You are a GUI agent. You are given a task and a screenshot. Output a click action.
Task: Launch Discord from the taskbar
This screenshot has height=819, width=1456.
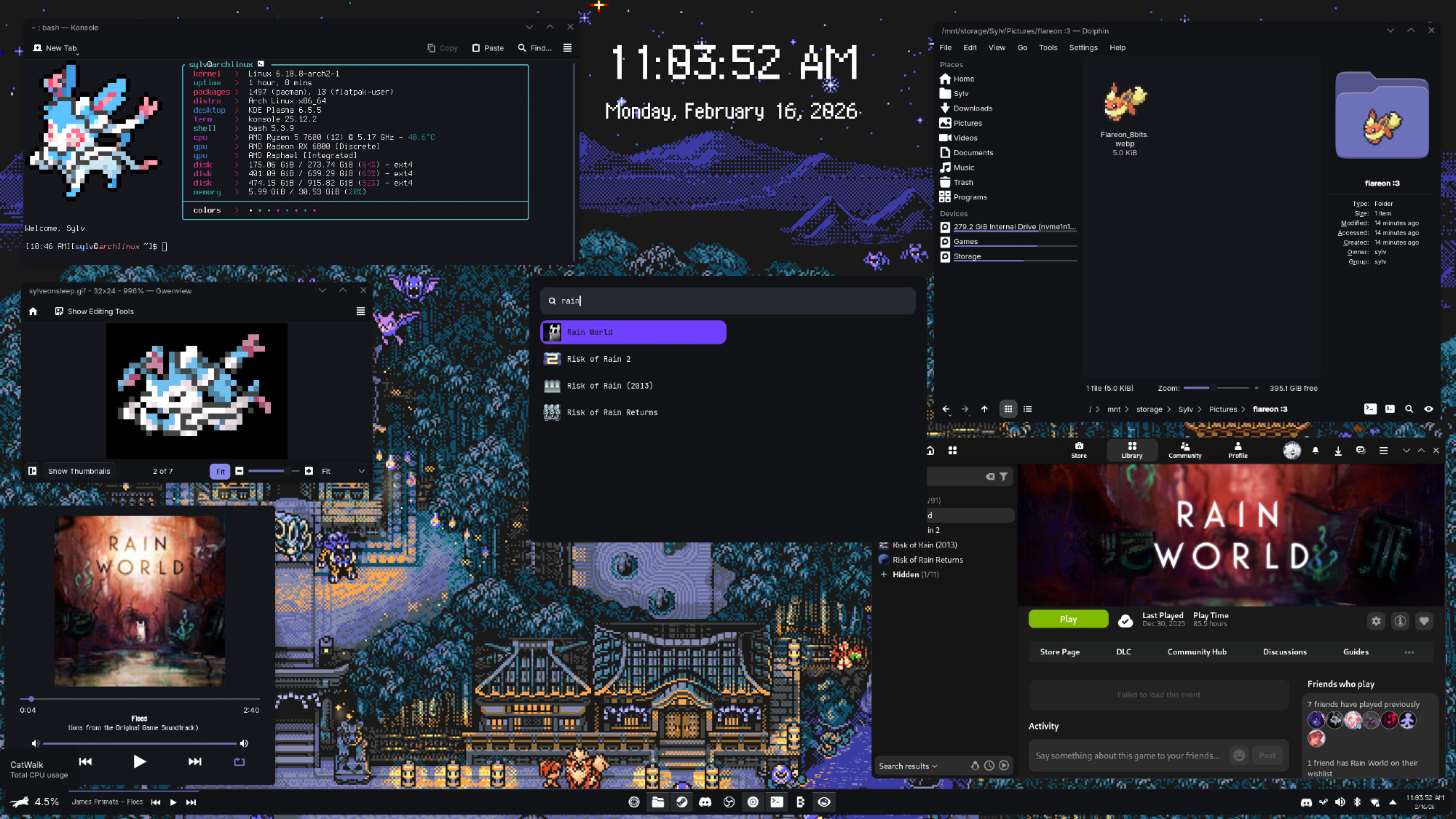coord(705,802)
